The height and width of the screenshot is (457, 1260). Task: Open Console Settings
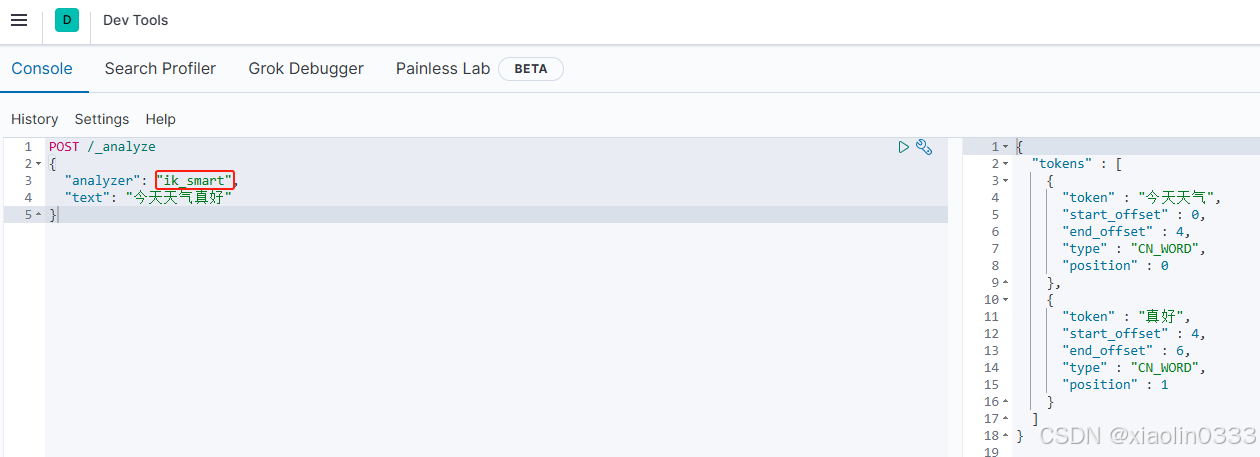(x=102, y=119)
